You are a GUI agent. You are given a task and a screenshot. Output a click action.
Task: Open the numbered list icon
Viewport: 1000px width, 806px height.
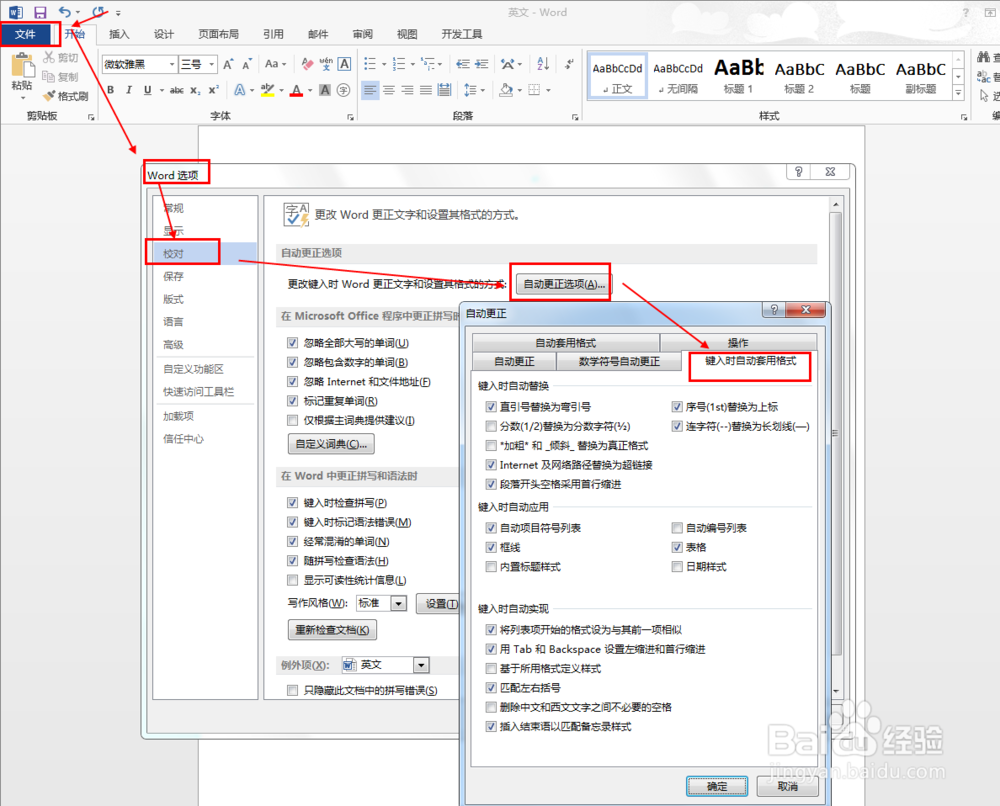(399, 64)
